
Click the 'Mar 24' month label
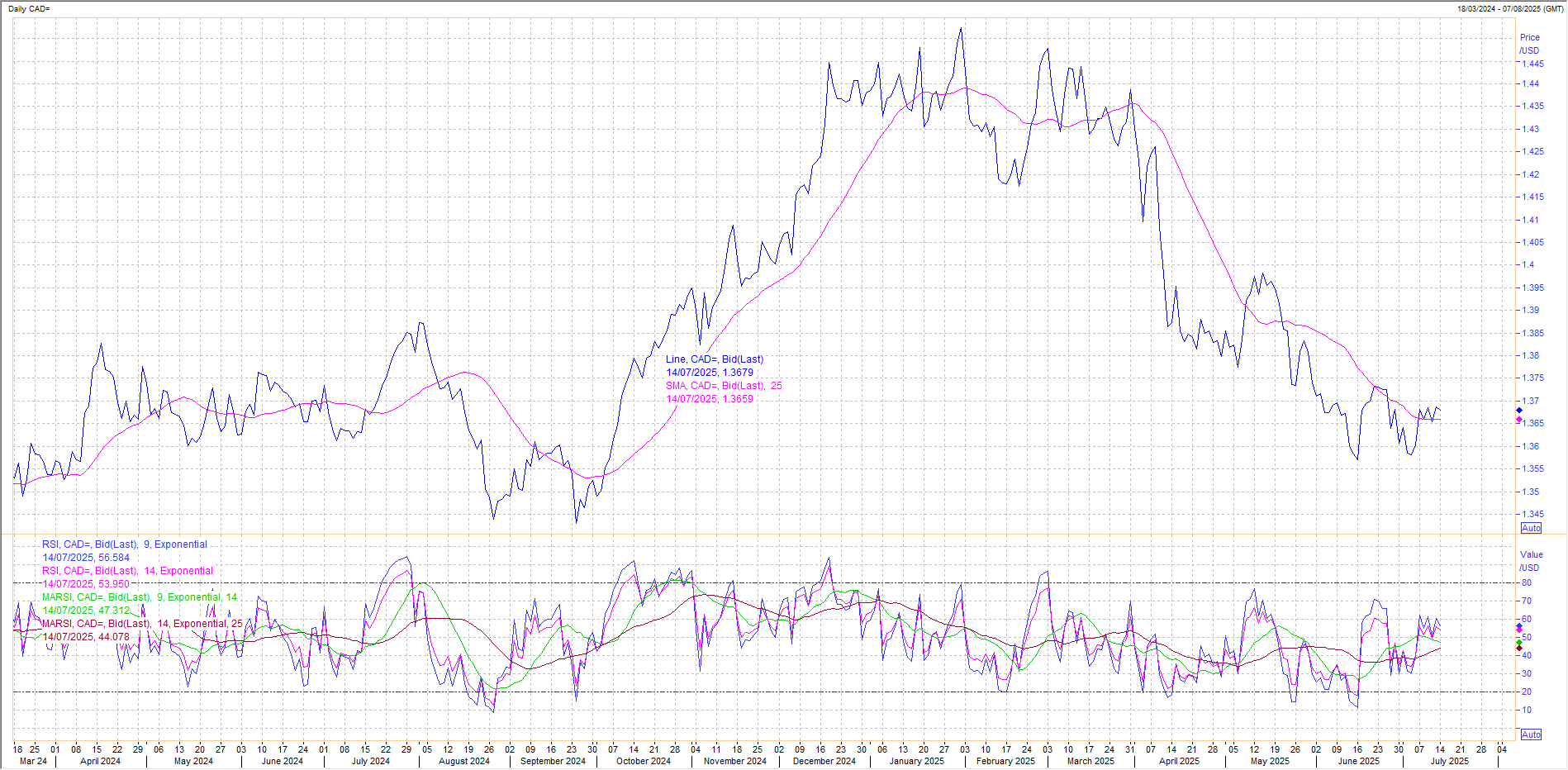(33, 761)
